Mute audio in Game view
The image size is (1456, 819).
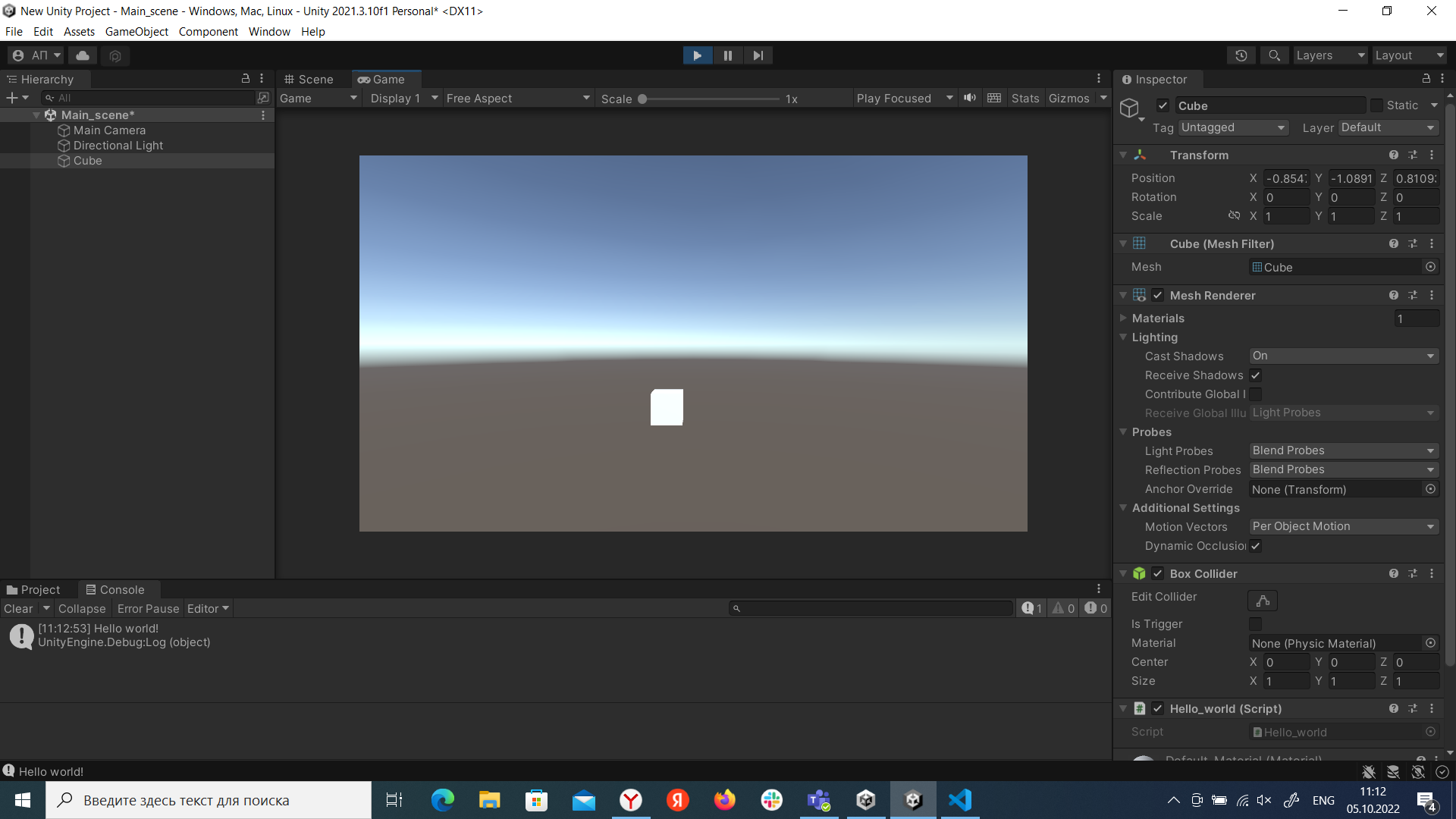coord(969,98)
